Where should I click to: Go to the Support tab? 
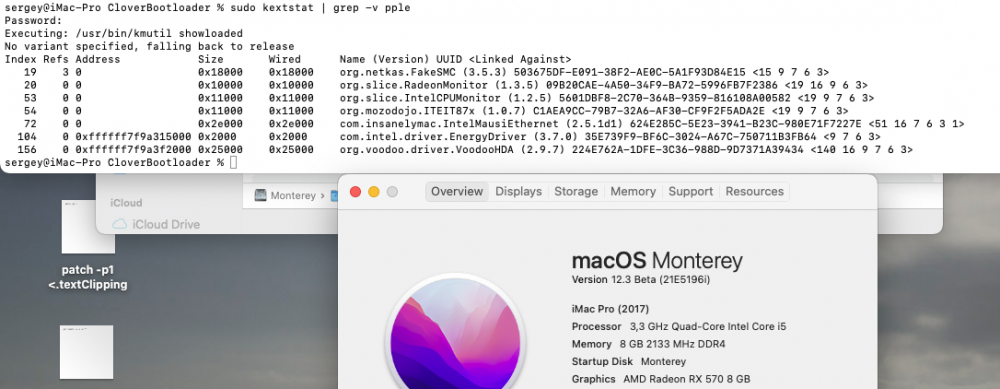(x=691, y=191)
